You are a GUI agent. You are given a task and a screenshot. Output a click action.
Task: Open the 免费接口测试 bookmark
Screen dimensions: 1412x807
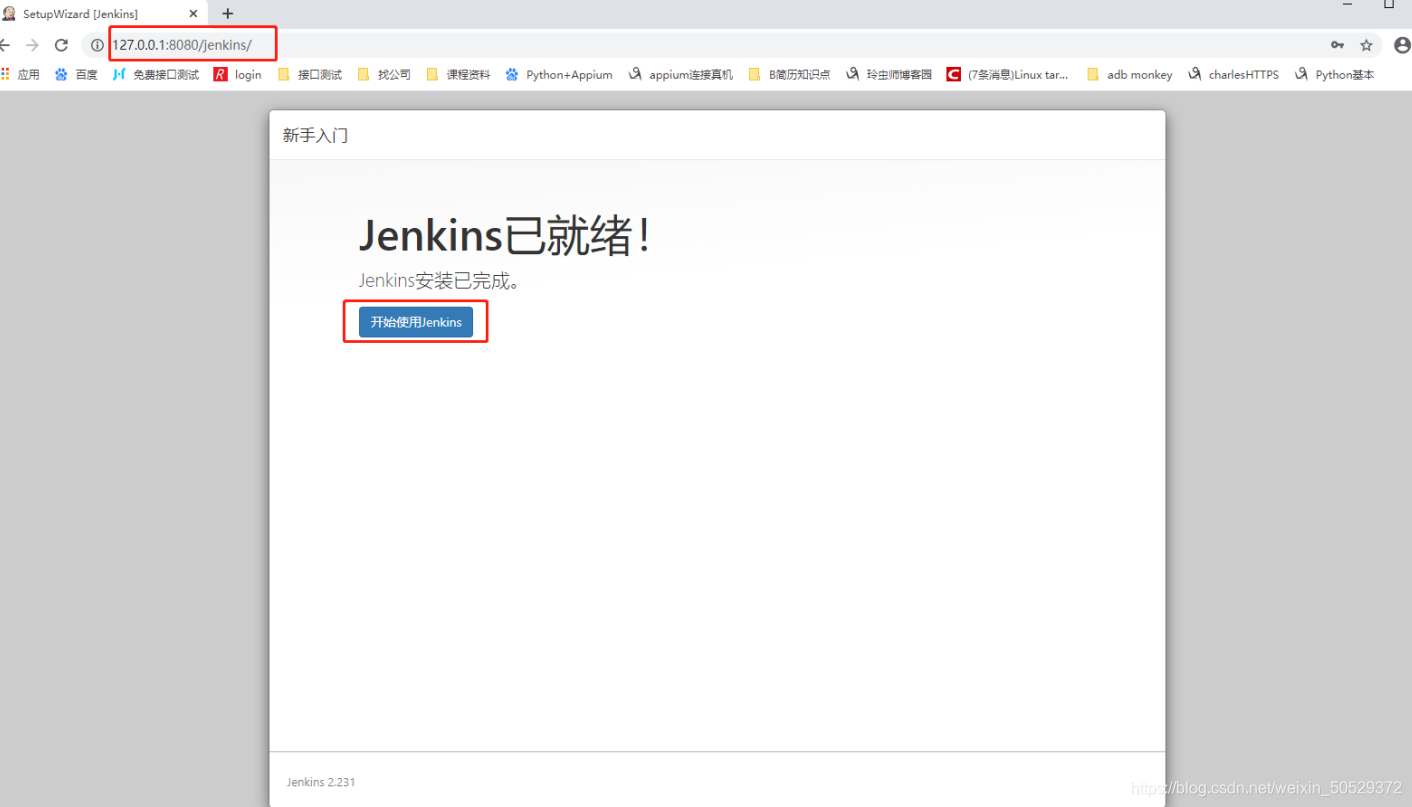[155, 74]
